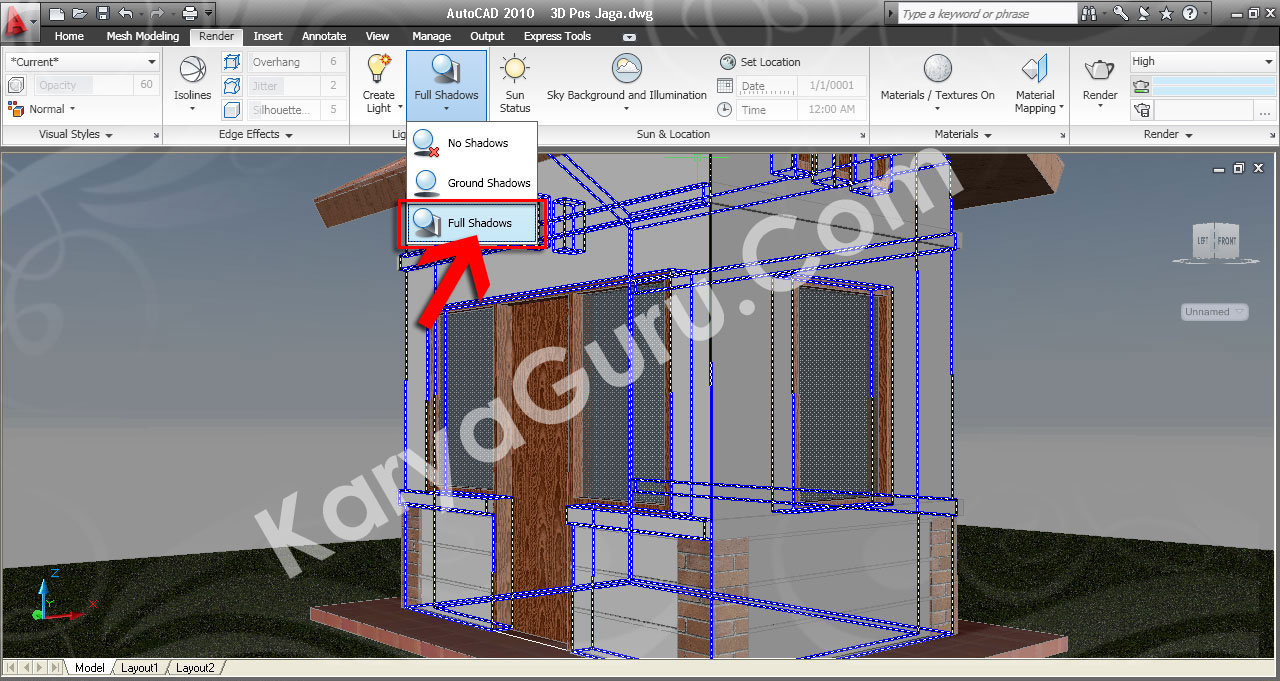Switch to the Mesh Modeling ribbon tab
The width and height of the screenshot is (1280, 681).
(142, 36)
